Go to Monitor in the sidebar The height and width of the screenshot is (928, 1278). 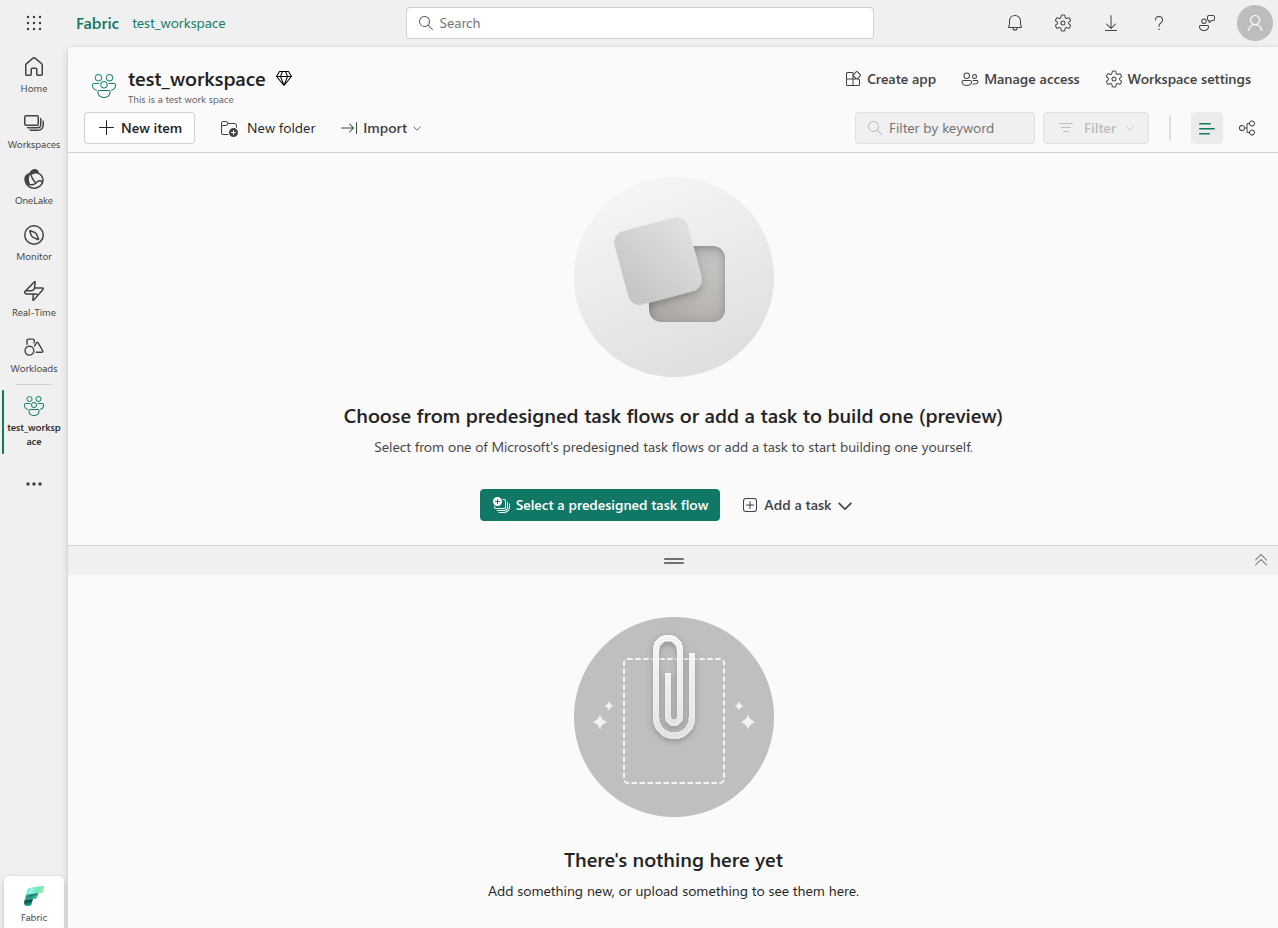pos(34,243)
